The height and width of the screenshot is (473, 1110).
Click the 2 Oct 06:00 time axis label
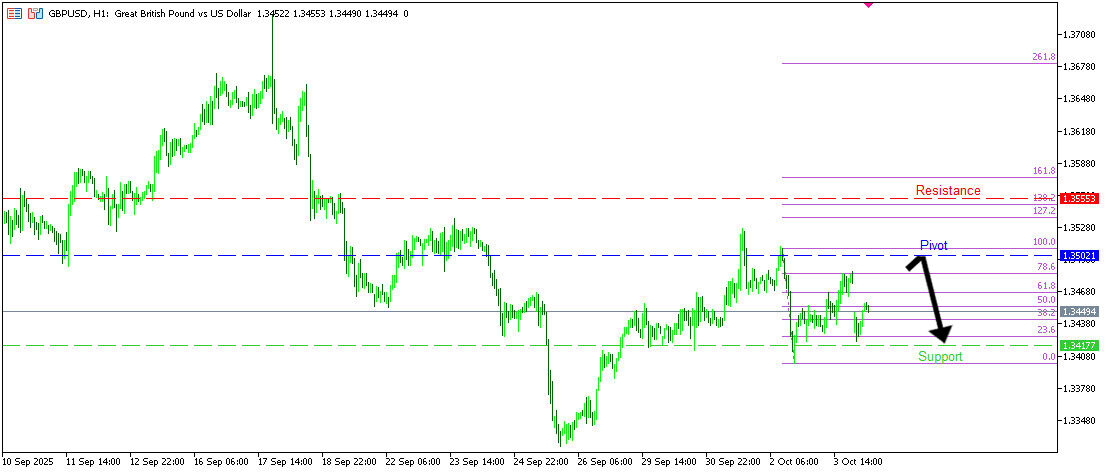[796, 462]
